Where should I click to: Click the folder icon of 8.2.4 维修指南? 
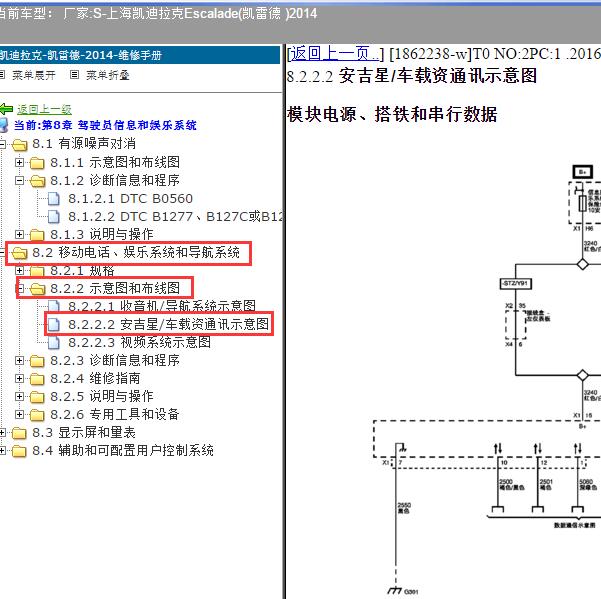click(x=37, y=379)
